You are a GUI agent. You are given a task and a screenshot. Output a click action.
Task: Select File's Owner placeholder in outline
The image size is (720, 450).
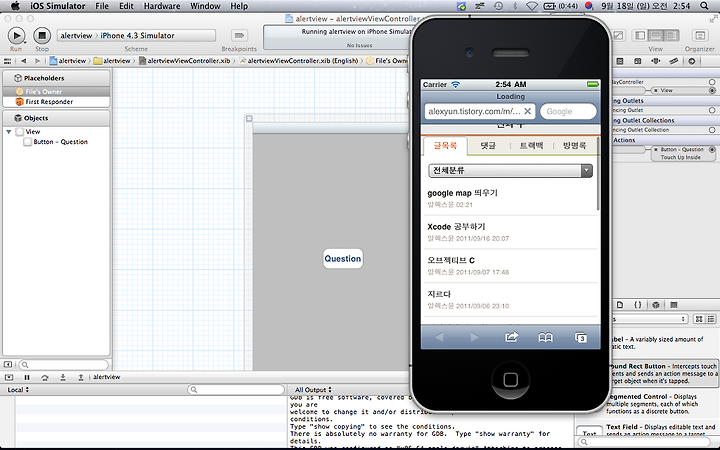tap(56, 91)
